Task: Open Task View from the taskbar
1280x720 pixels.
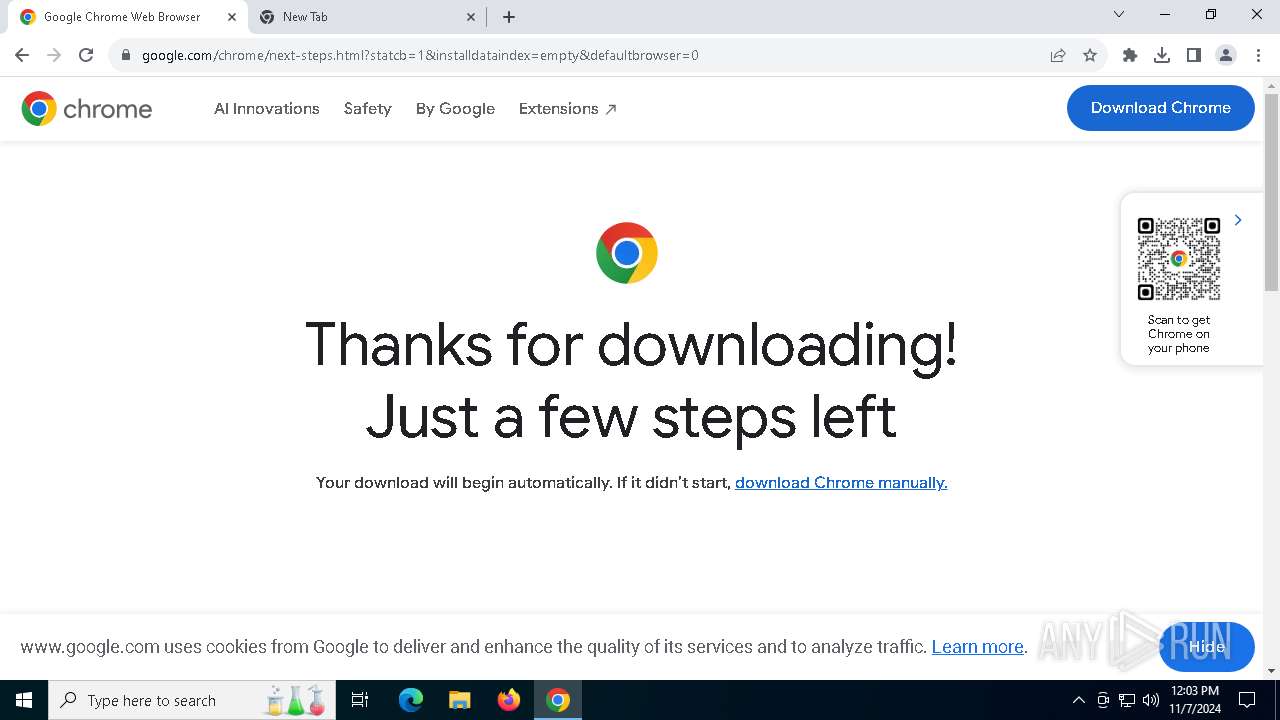Action: [360, 700]
